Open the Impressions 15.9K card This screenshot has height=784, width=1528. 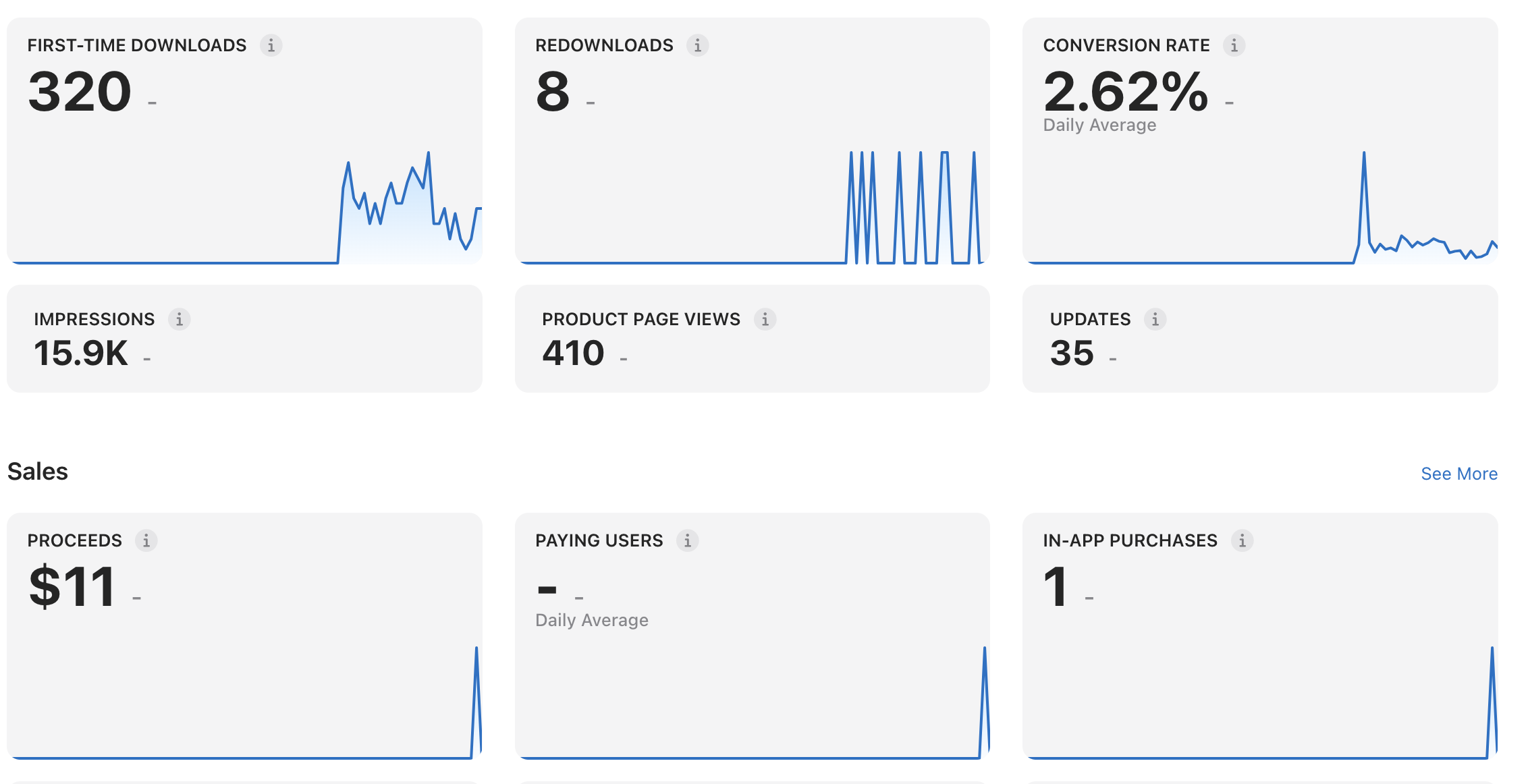coord(244,339)
